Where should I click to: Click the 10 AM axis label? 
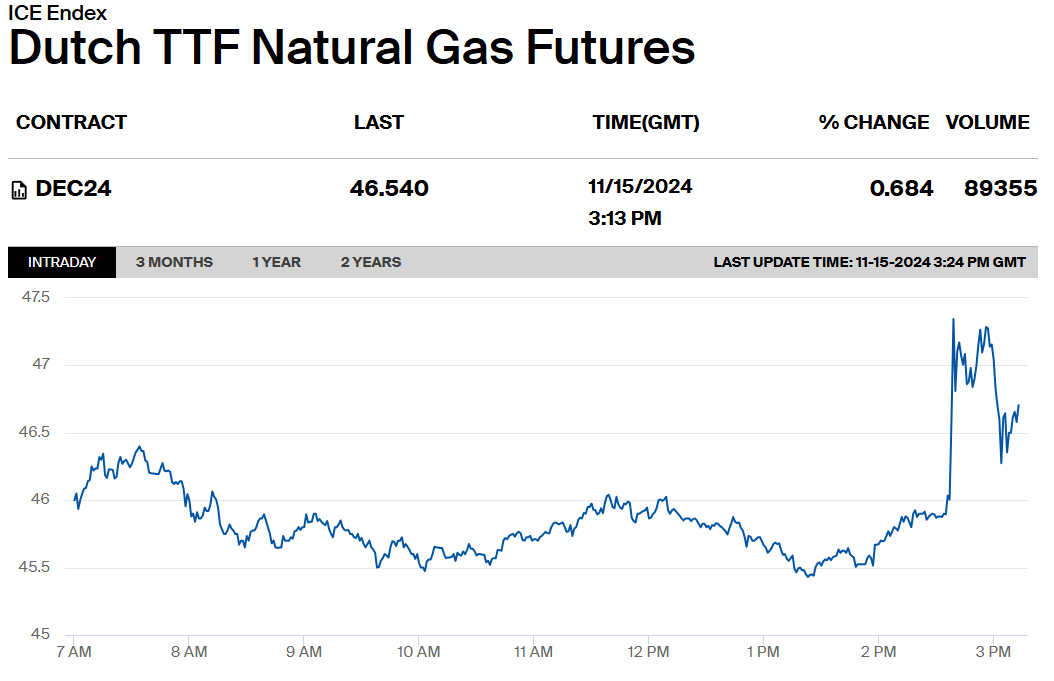coord(418,651)
